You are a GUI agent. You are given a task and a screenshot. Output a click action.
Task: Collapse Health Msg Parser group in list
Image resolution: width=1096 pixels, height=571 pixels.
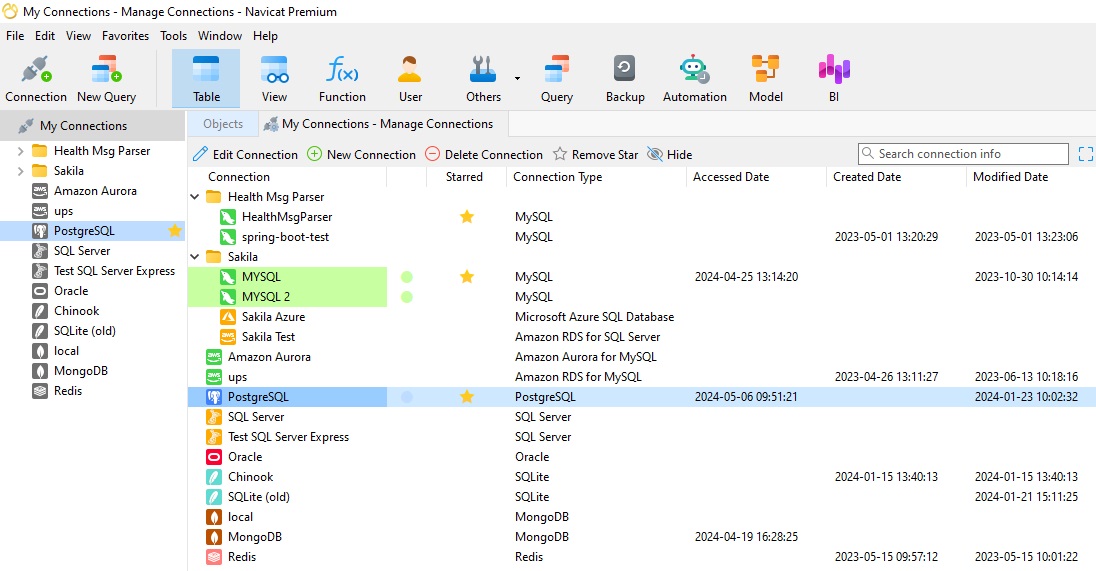[x=195, y=197]
